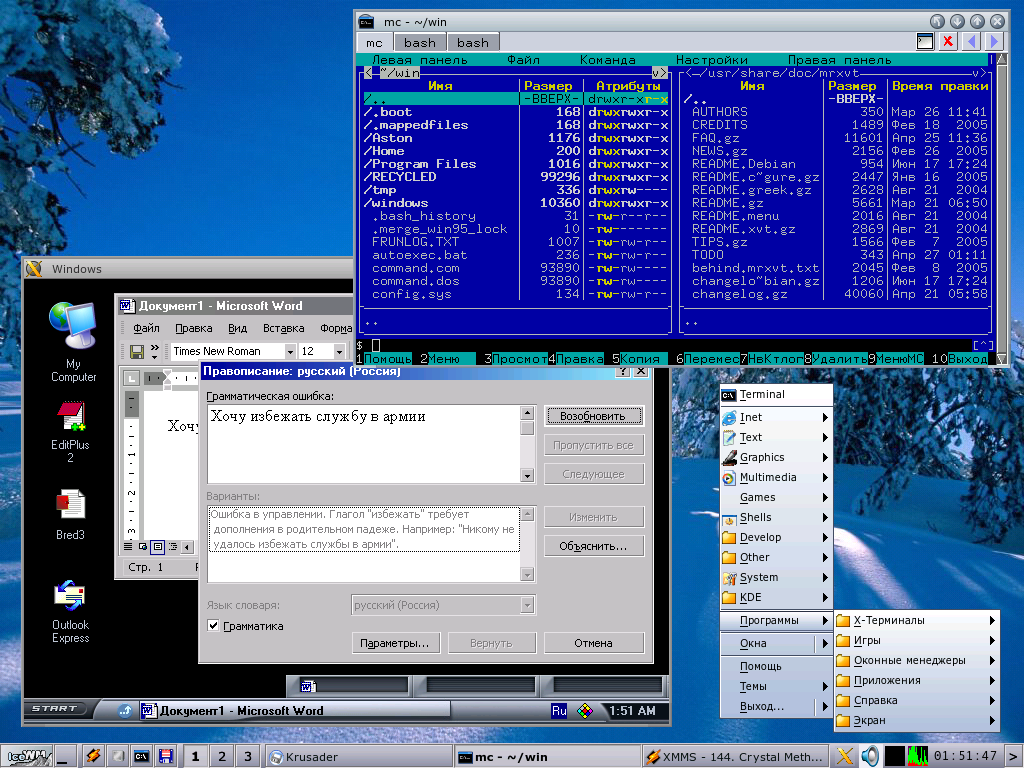Open the Bred3 desktop icon

71,514
